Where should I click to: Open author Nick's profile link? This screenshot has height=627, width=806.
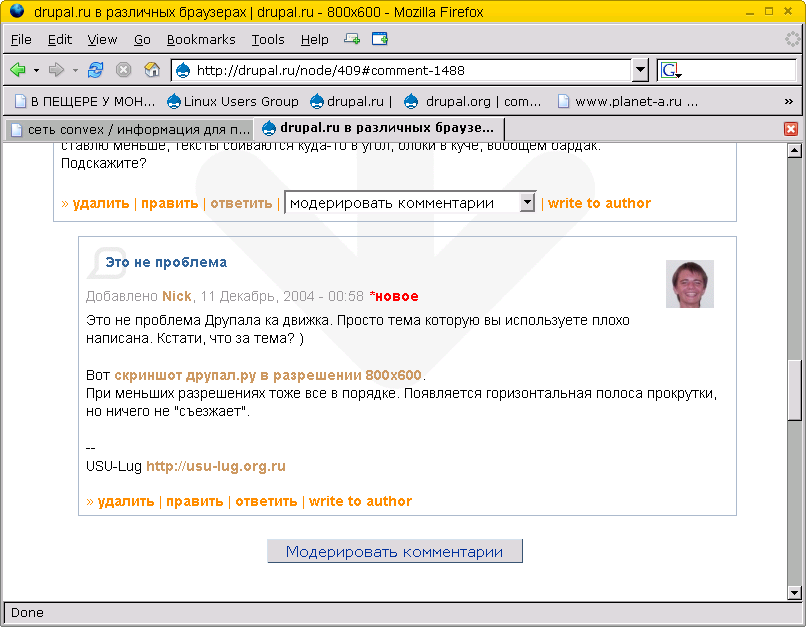[177, 297]
